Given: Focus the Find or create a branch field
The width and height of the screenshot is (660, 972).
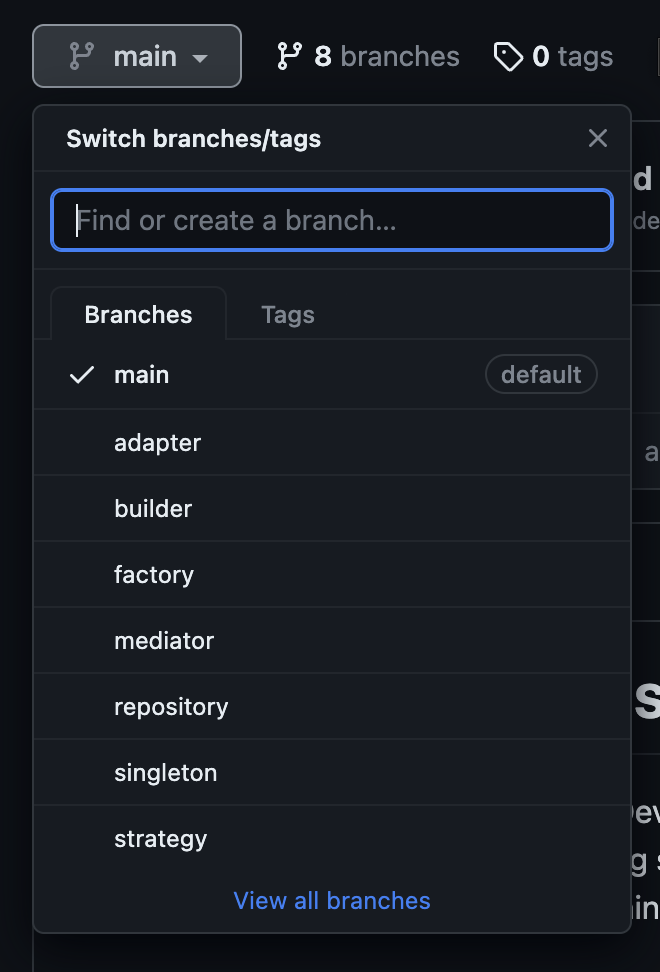Looking at the screenshot, I should point(332,220).
